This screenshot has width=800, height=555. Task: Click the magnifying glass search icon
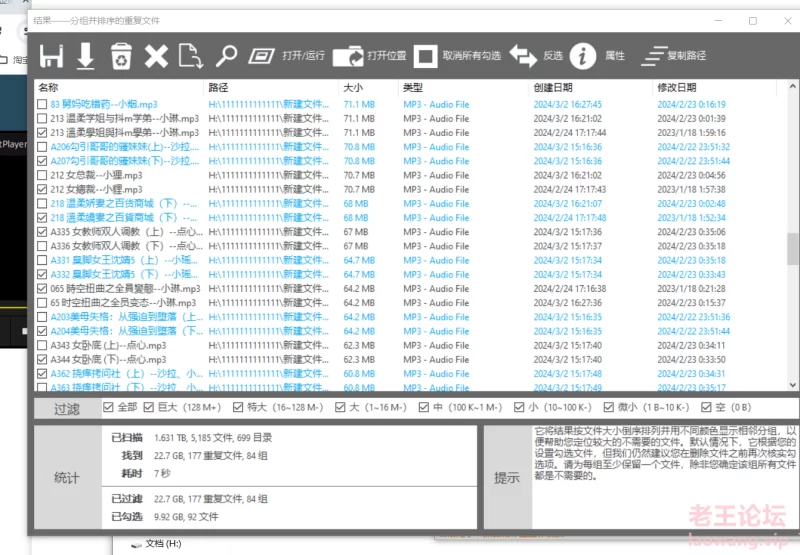[226, 56]
